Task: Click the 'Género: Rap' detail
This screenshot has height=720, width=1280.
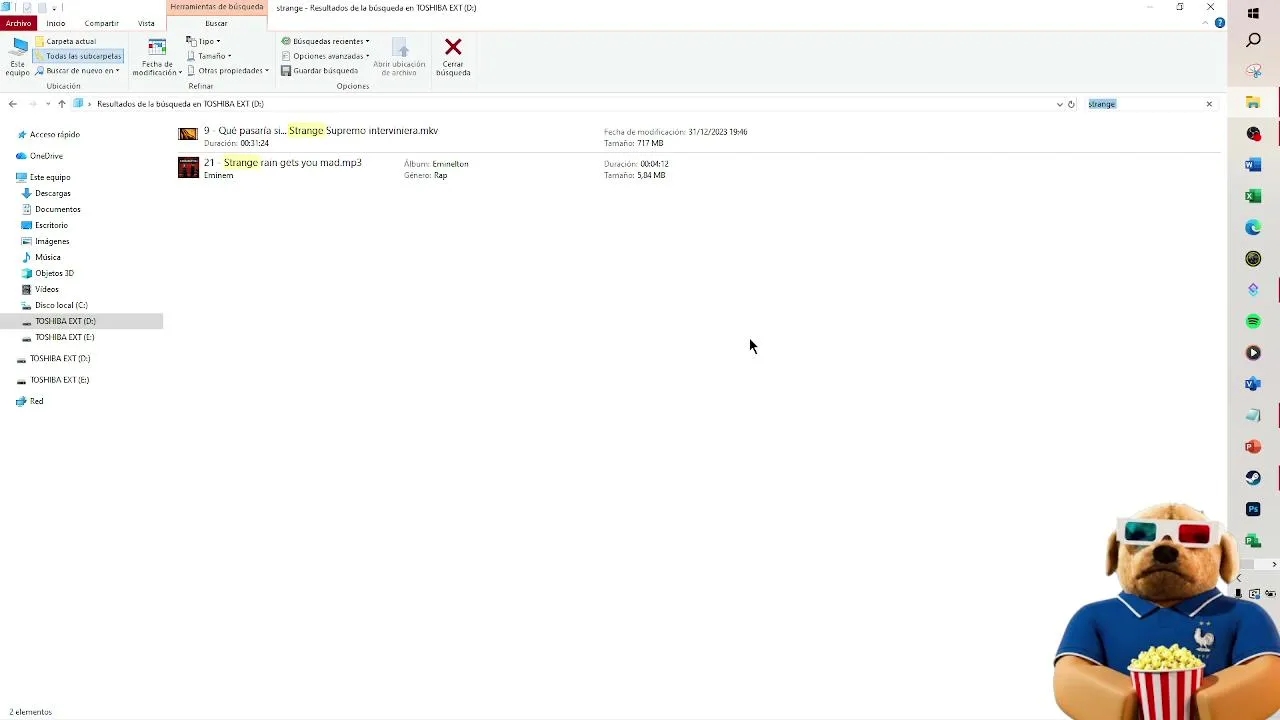Action: click(425, 175)
